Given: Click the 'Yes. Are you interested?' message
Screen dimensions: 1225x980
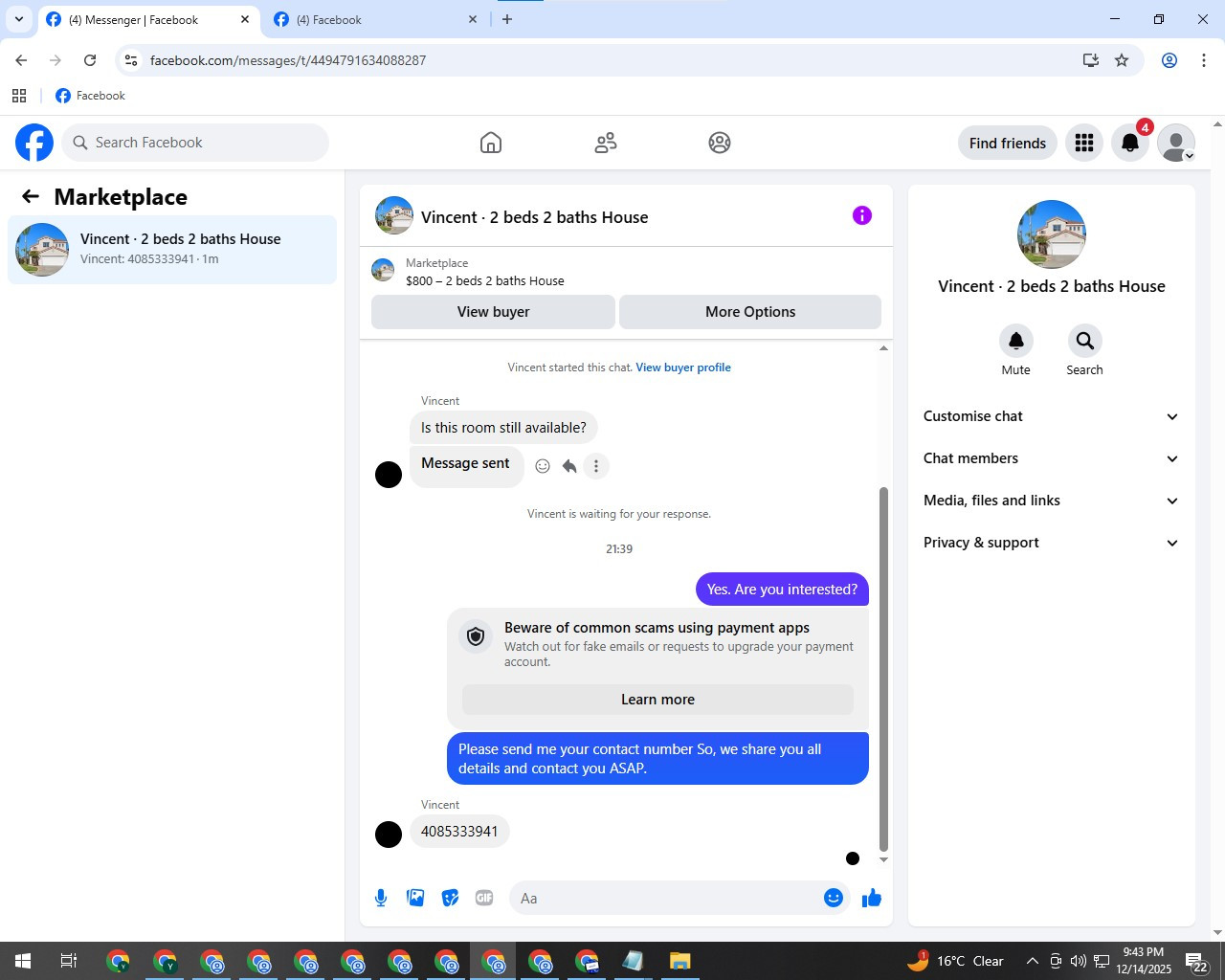Looking at the screenshot, I should pos(782,590).
